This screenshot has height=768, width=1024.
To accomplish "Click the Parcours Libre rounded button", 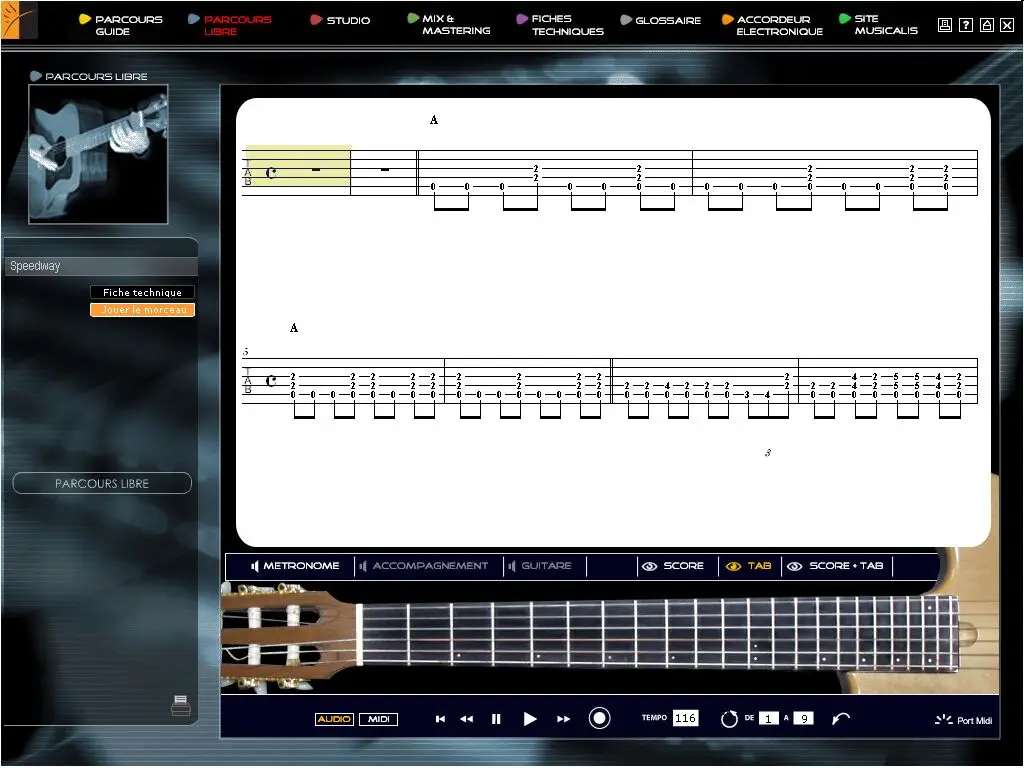I will click(102, 483).
